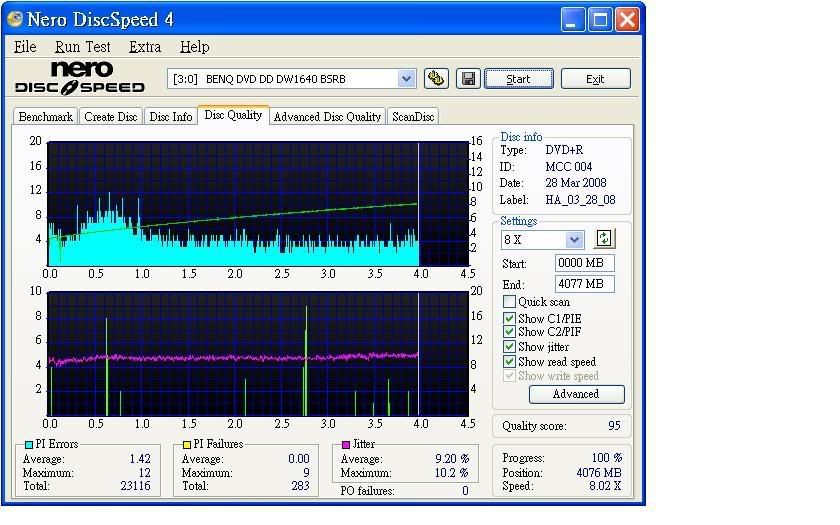Screen dimensions: 840x525
Task: Switch to the Disc Info tab
Action: (170, 117)
